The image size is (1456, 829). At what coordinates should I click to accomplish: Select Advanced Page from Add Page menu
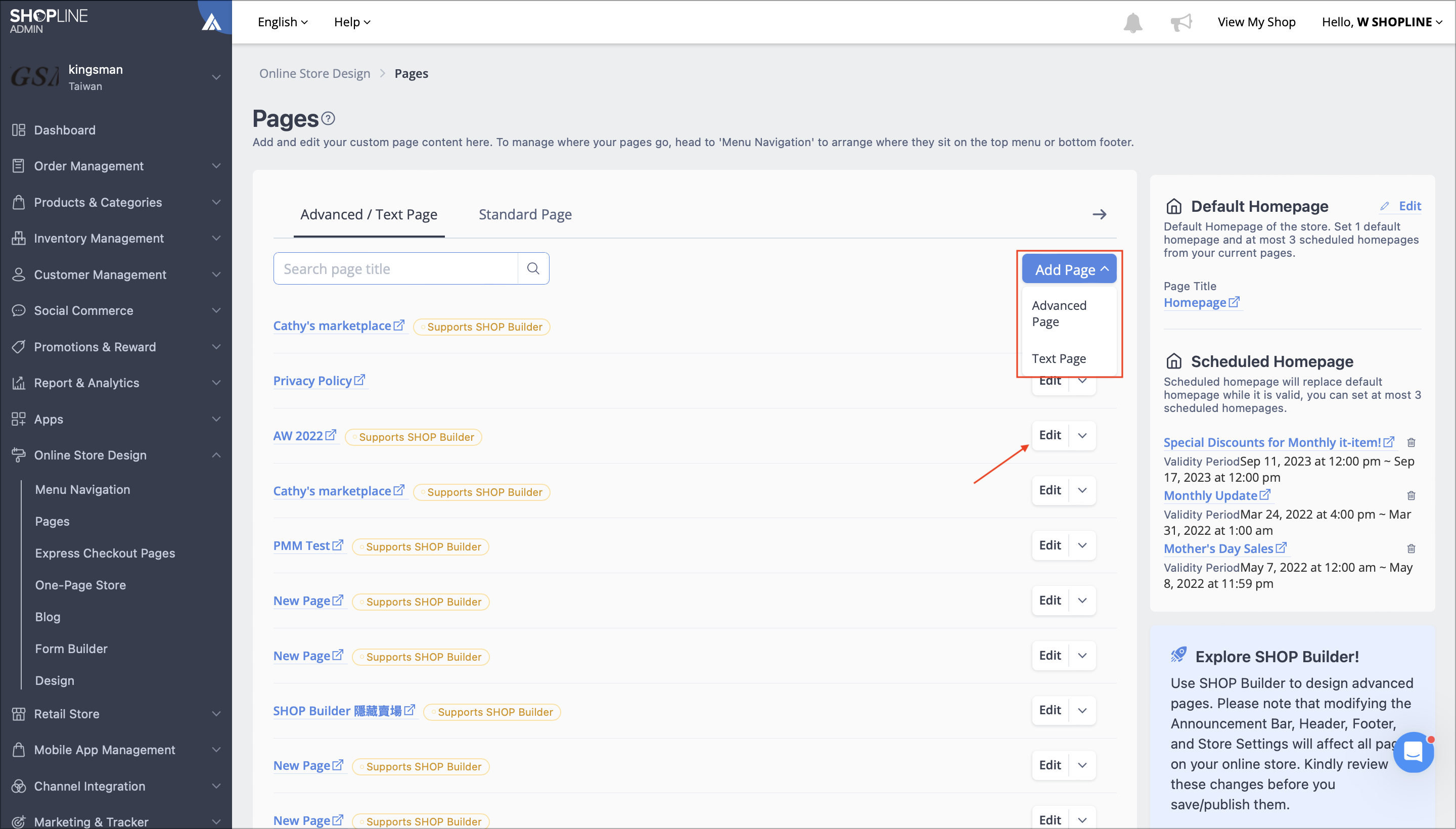click(x=1069, y=313)
